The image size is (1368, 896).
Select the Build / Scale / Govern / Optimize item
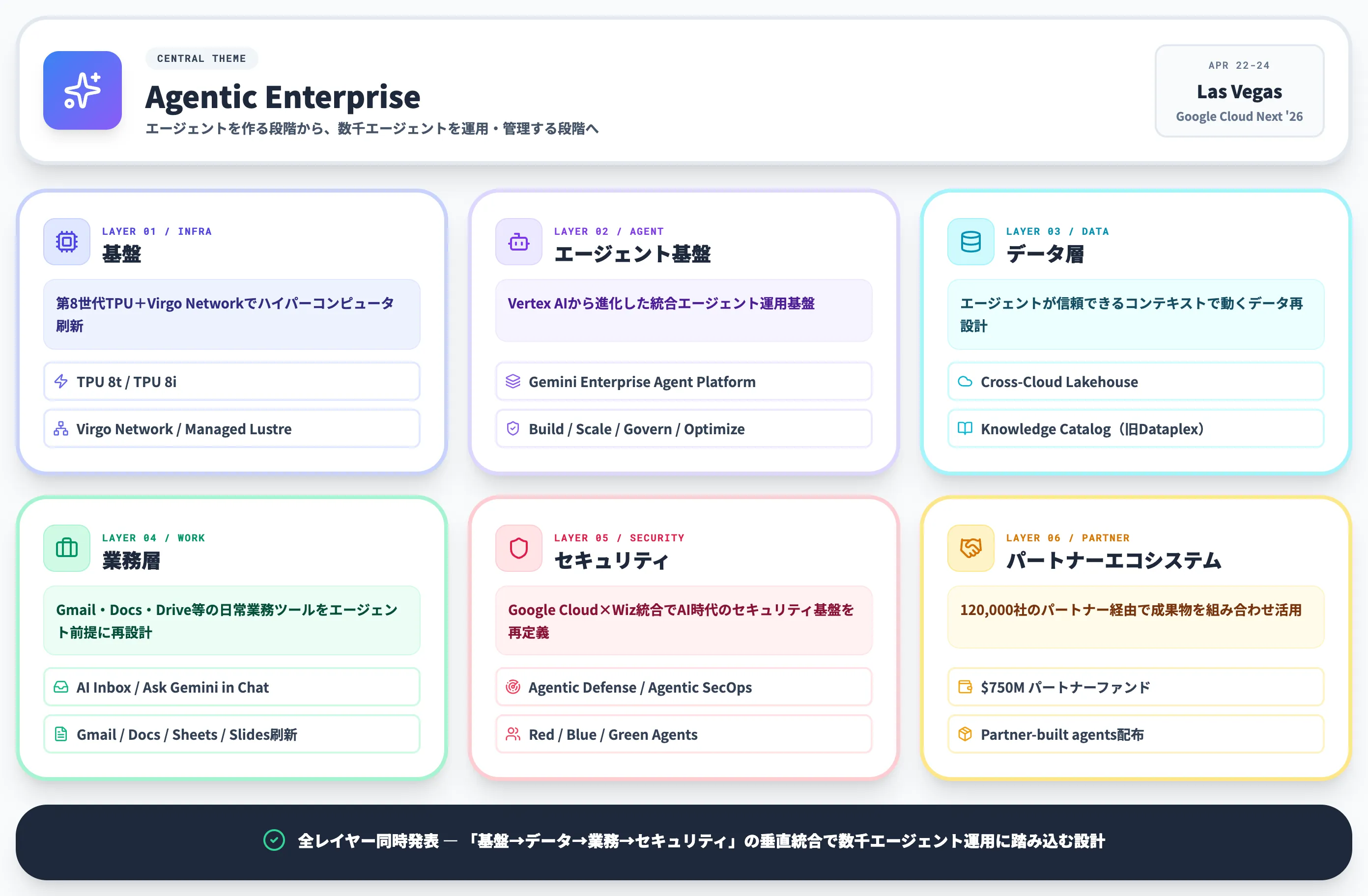tap(684, 428)
